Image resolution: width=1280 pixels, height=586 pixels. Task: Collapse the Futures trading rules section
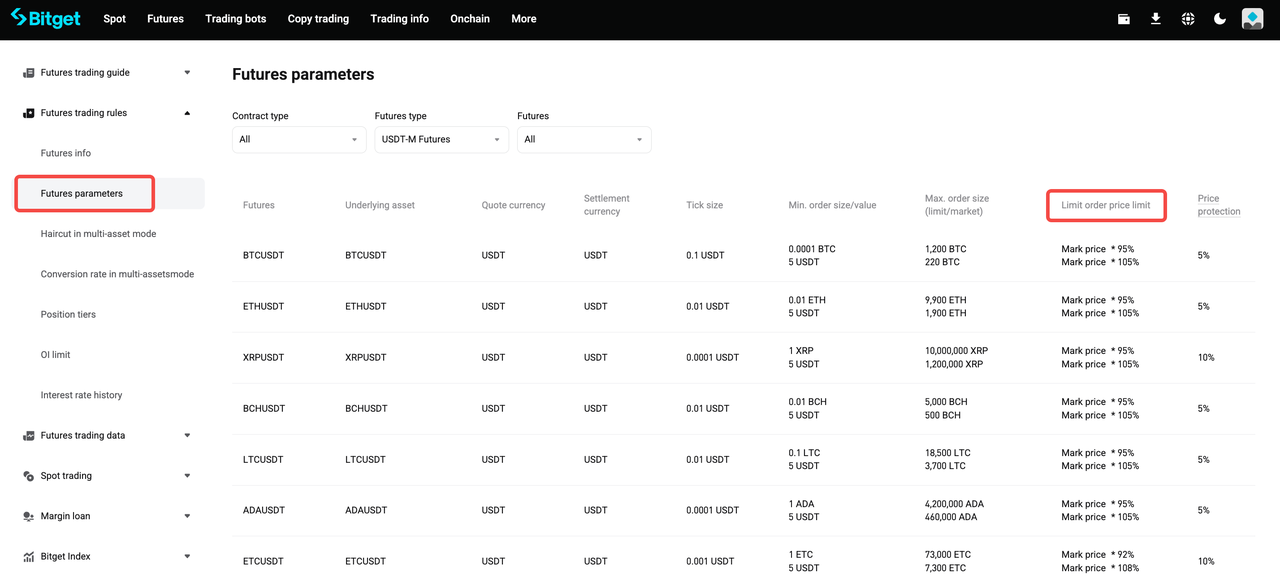[x=186, y=112]
